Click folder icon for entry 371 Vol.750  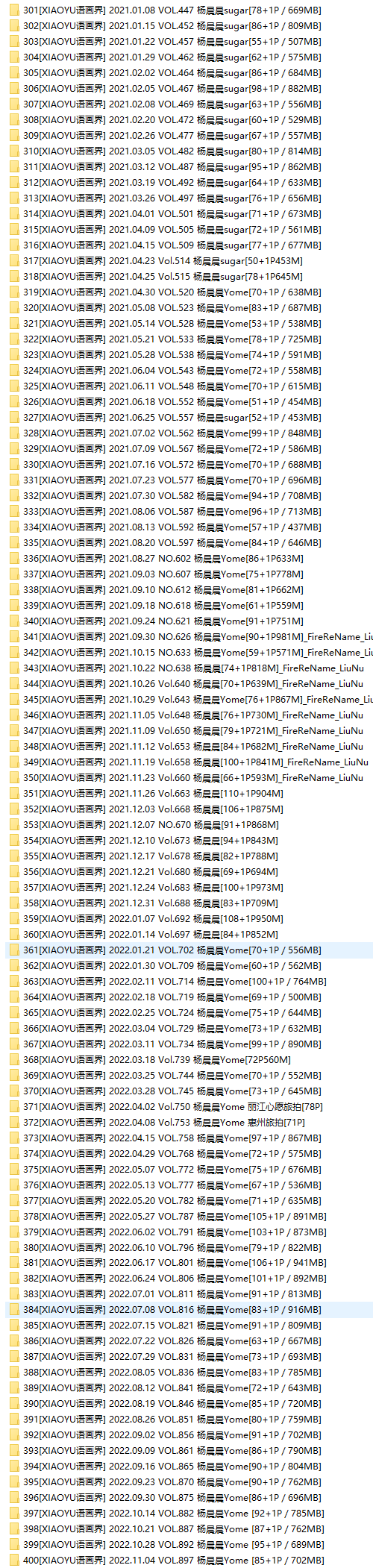tap(14, 1106)
